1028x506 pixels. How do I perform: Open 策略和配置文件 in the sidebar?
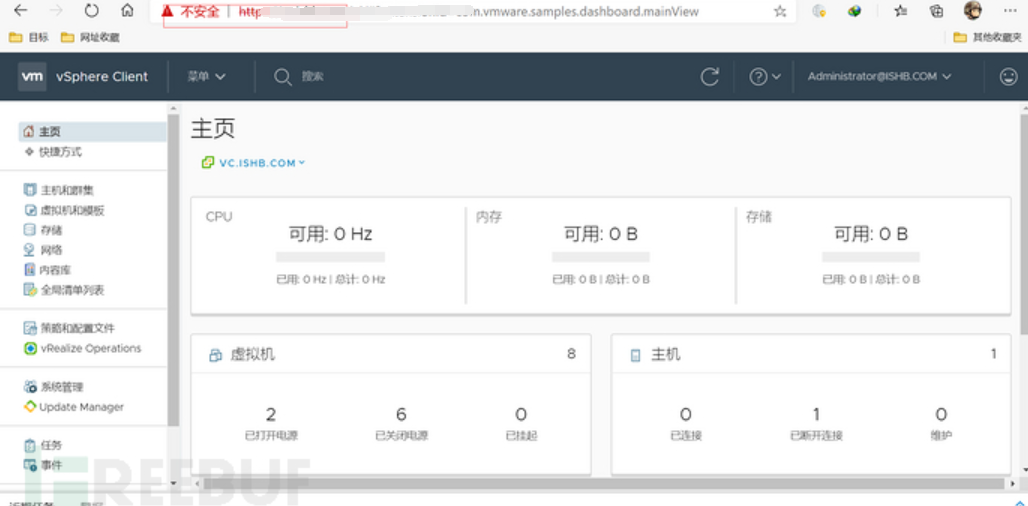click(x=69, y=328)
